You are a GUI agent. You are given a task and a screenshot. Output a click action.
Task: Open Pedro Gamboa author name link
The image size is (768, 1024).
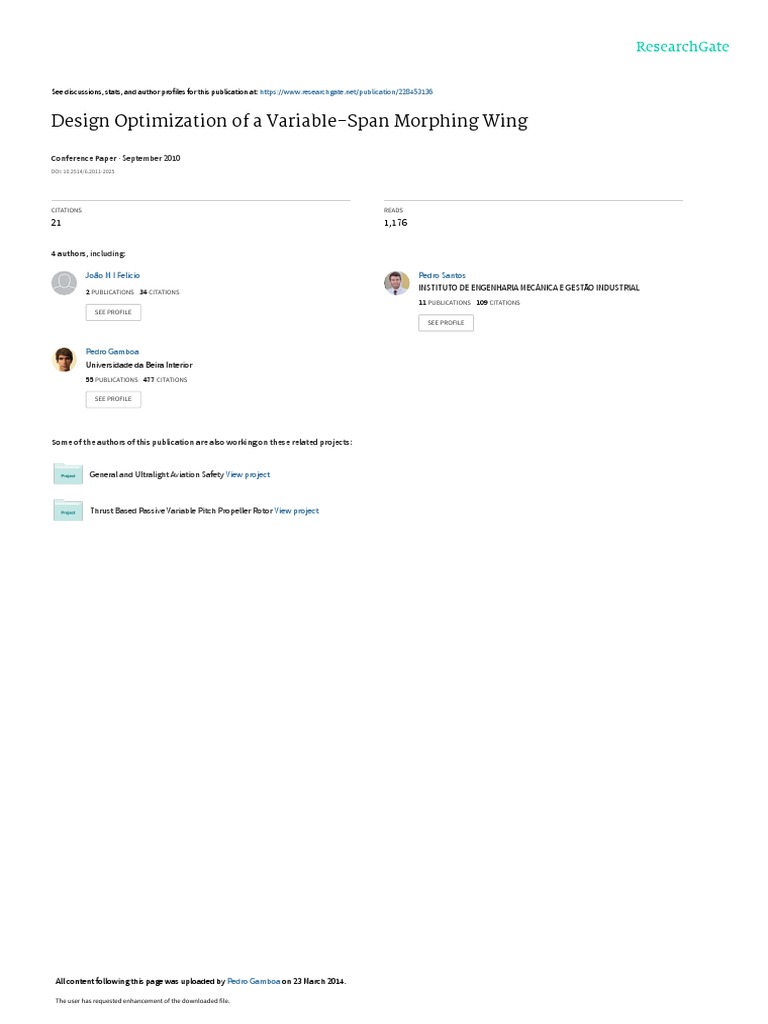tap(112, 351)
